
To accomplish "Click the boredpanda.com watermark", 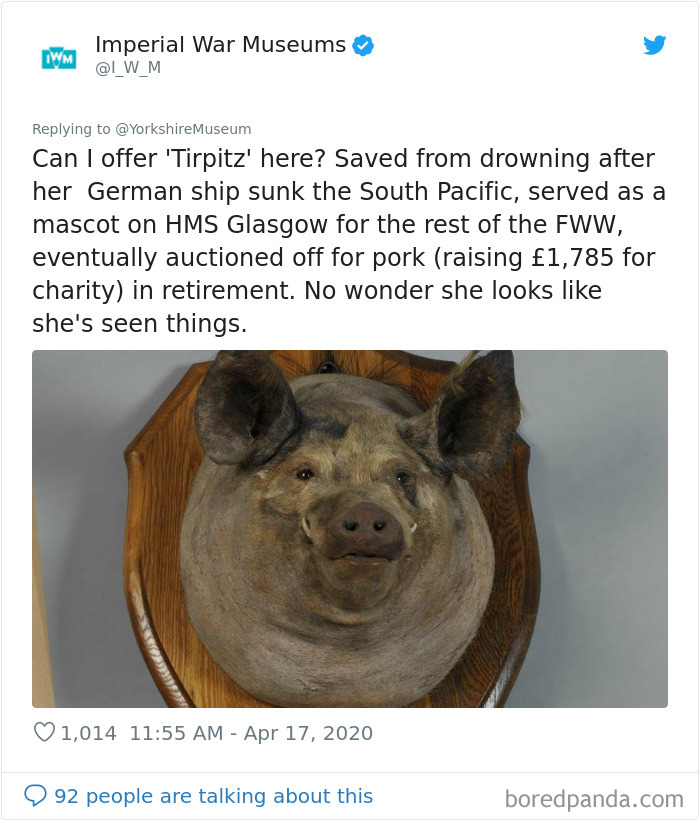I will pos(594,800).
